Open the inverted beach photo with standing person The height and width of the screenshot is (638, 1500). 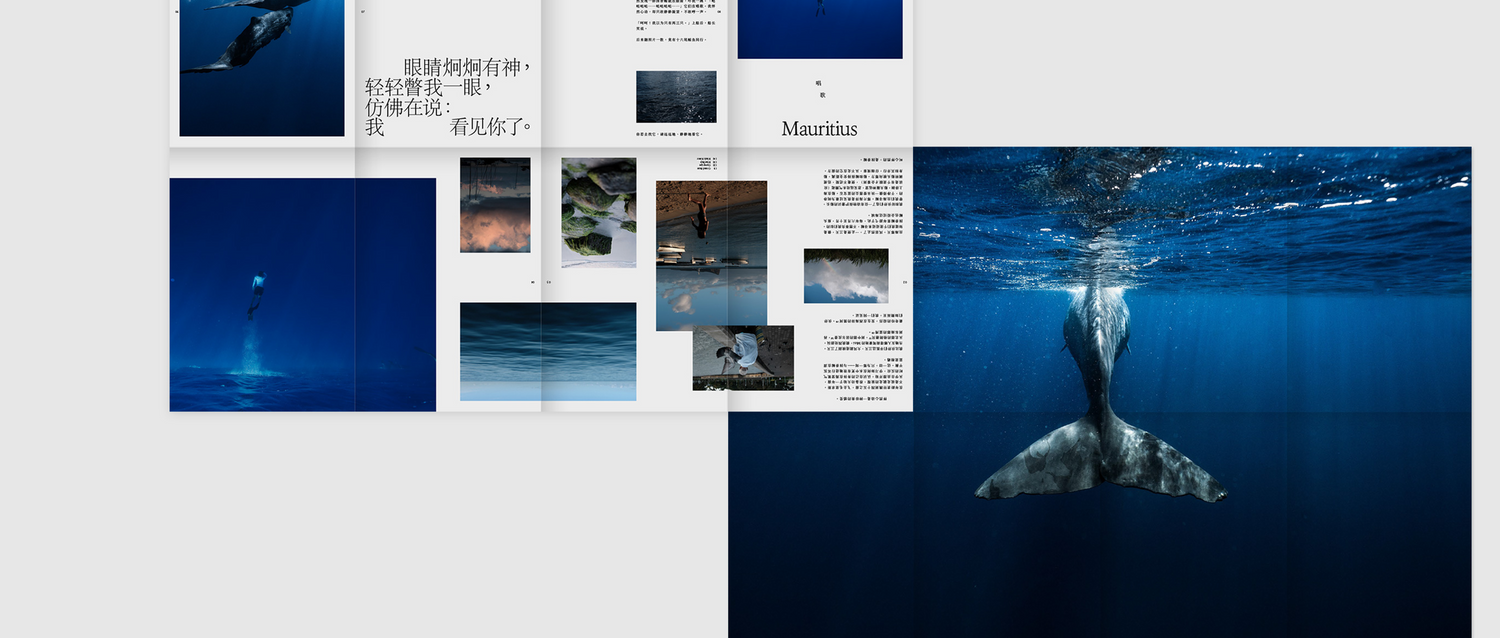pyautogui.click(x=711, y=255)
